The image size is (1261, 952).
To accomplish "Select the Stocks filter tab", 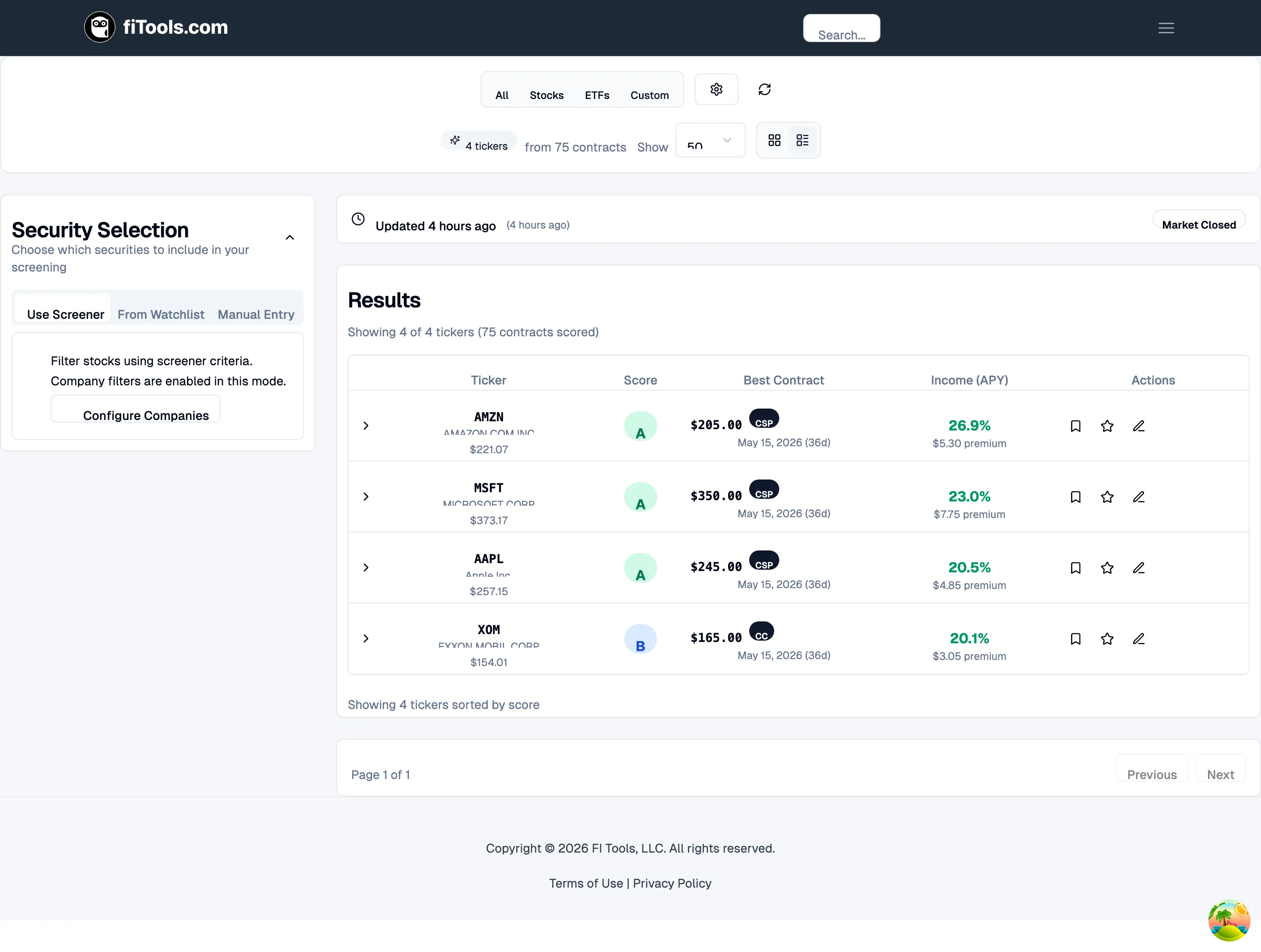I will coord(546,95).
